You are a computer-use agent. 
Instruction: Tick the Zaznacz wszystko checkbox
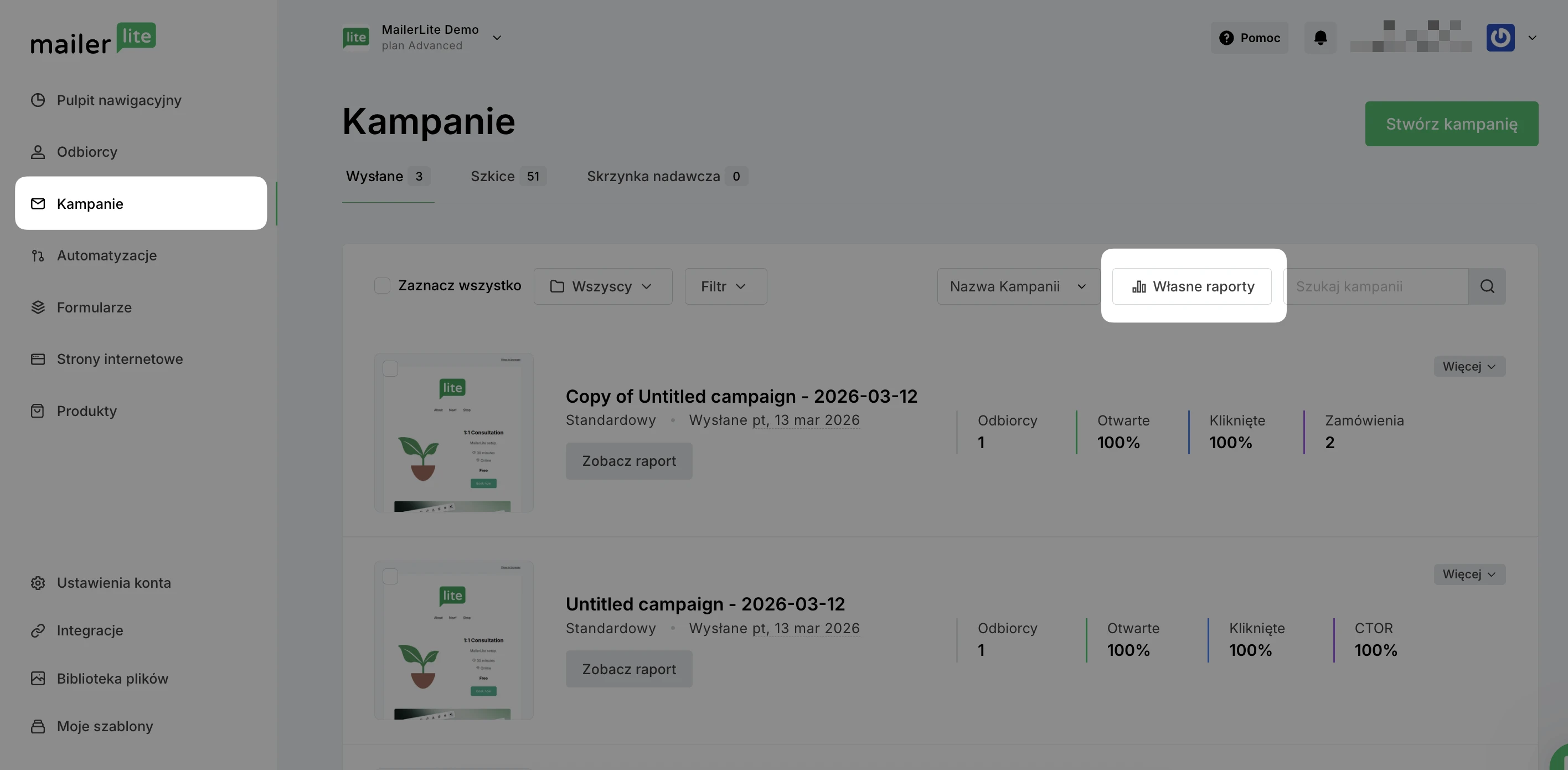click(x=381, y=286)
